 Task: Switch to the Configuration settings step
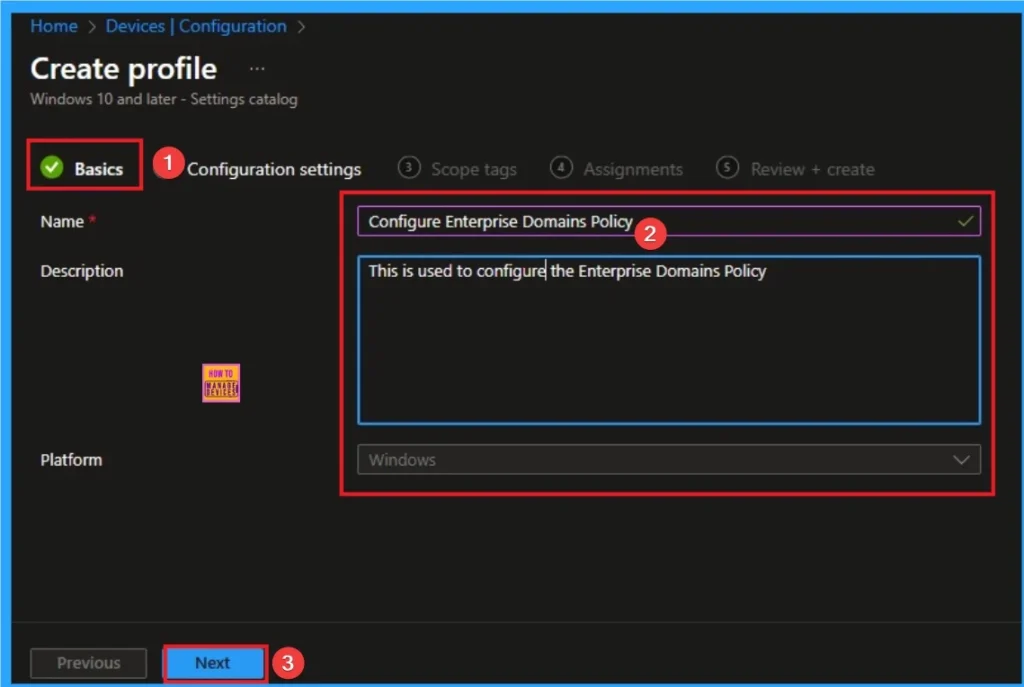(x=274, y=169)
